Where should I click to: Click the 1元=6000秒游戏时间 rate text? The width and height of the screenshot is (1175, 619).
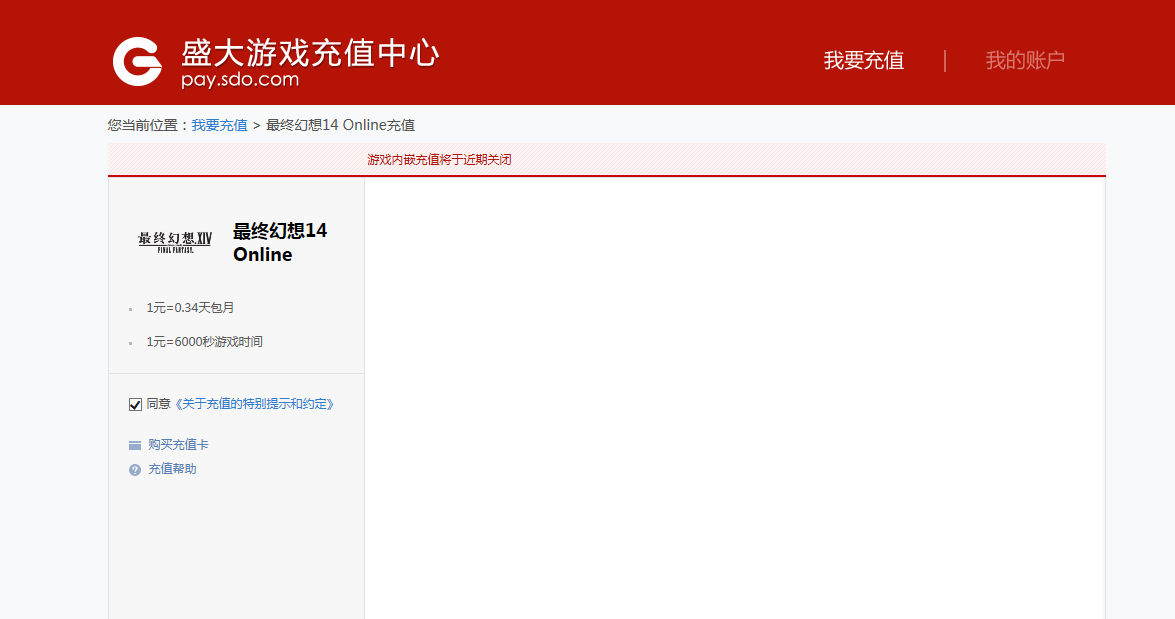point(205,342)
